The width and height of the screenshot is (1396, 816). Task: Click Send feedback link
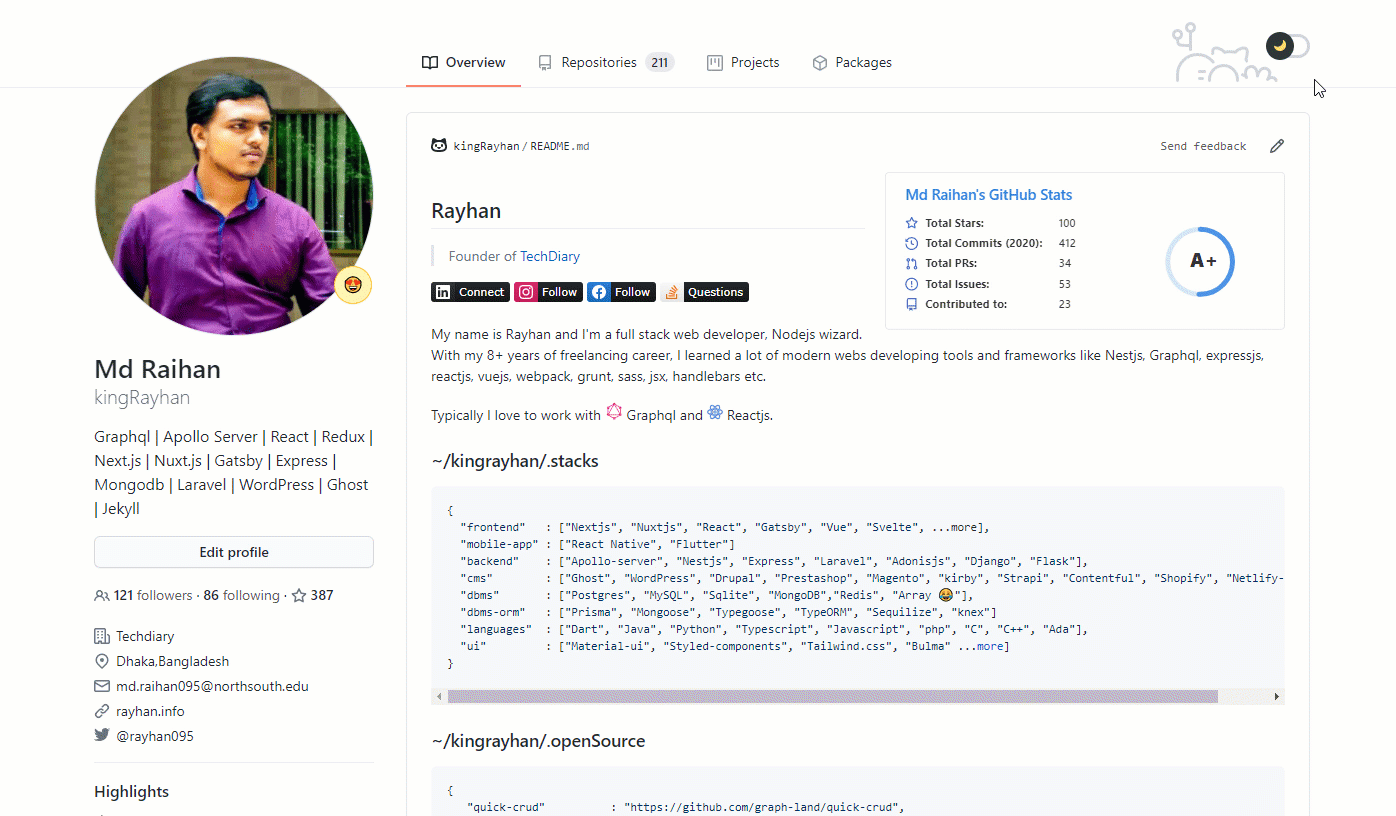(x=1203, y=146)
